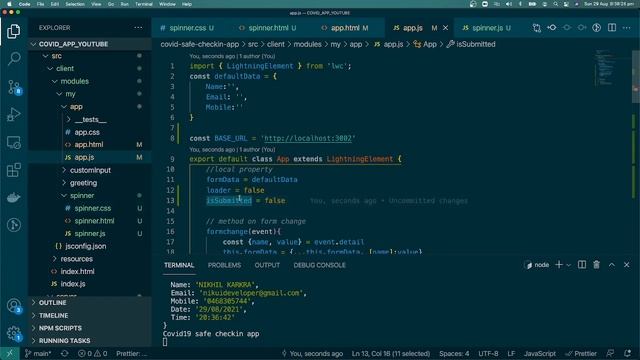Click the main branch in status bar
This screenshot has width=640, height=360.
pyautogui.click(x=38, y=353)
